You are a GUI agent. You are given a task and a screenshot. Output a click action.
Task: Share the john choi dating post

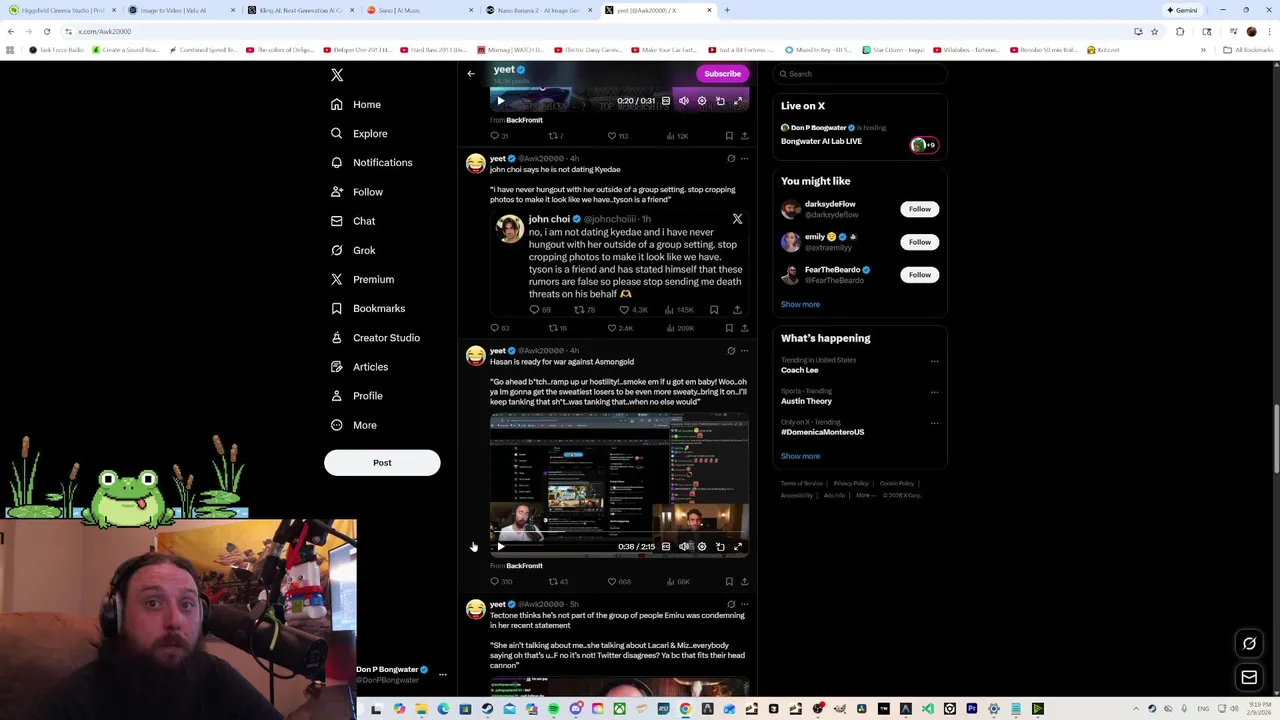click(x=744, y=328)
